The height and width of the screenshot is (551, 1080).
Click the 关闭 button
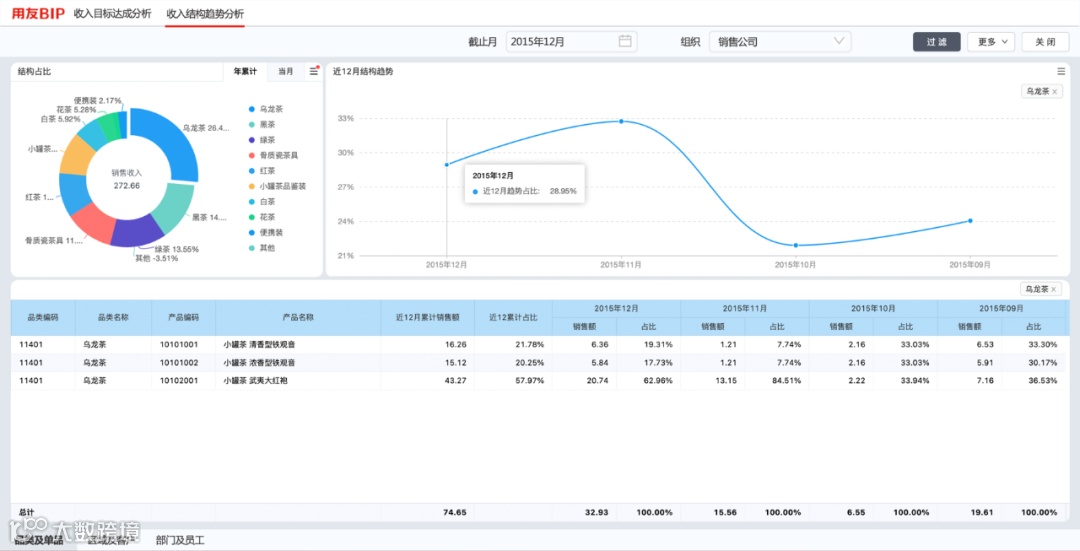click(1046, 42)
